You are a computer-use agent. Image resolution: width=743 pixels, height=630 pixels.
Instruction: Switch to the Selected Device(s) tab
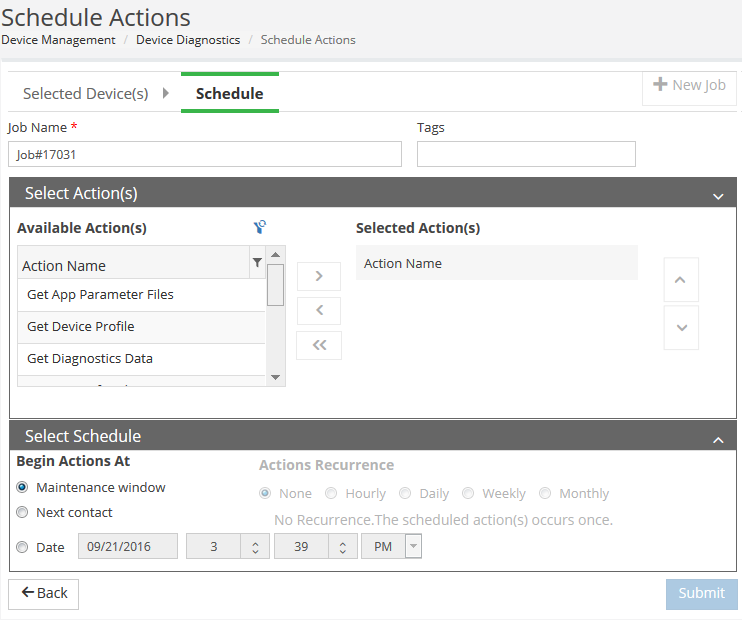pos(86,93)
